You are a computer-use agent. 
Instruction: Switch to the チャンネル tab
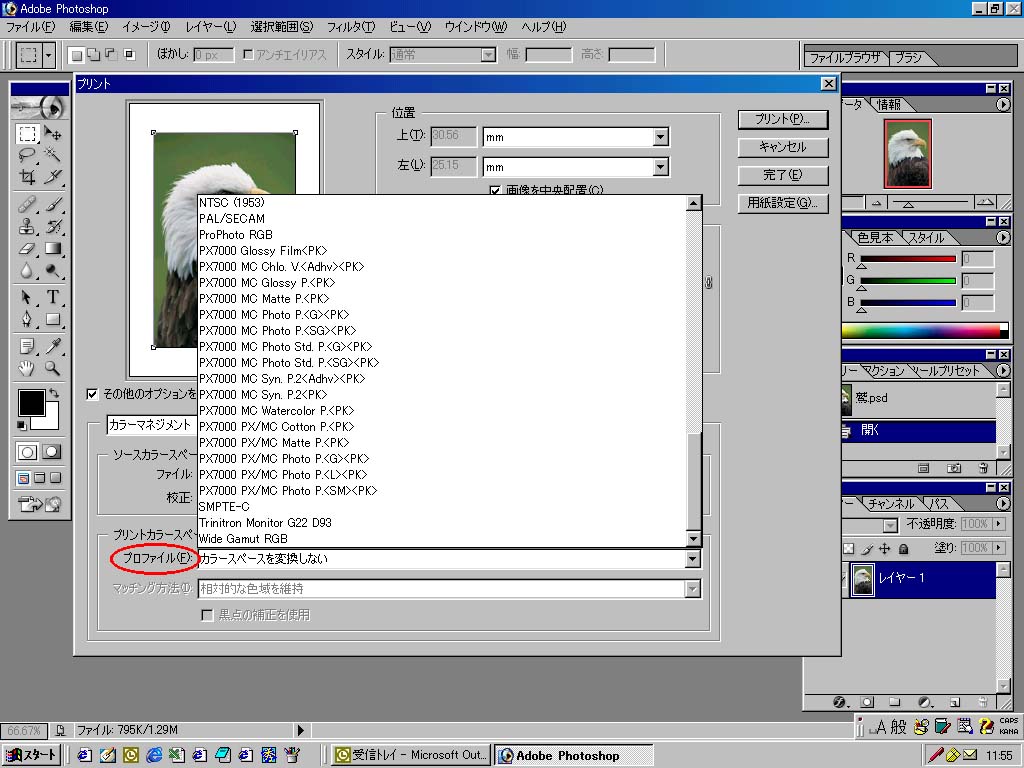[x=890, y=504]
